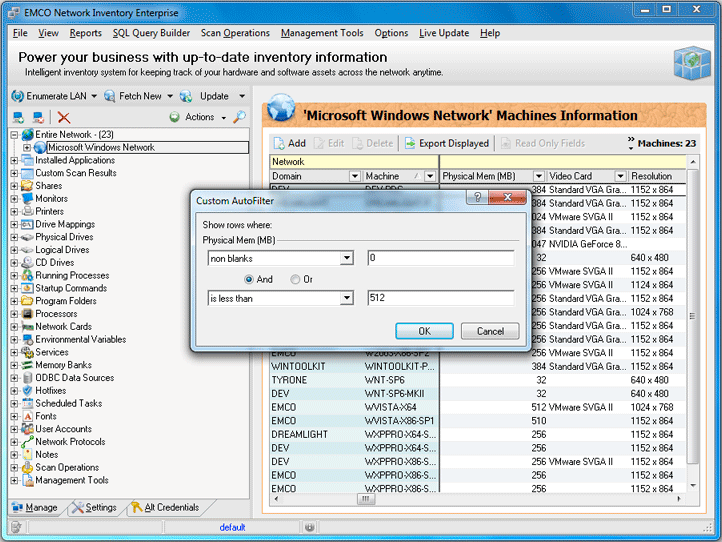Click the red X delete icon
This screenshot has width=722, height=542.
click(64, 117)
